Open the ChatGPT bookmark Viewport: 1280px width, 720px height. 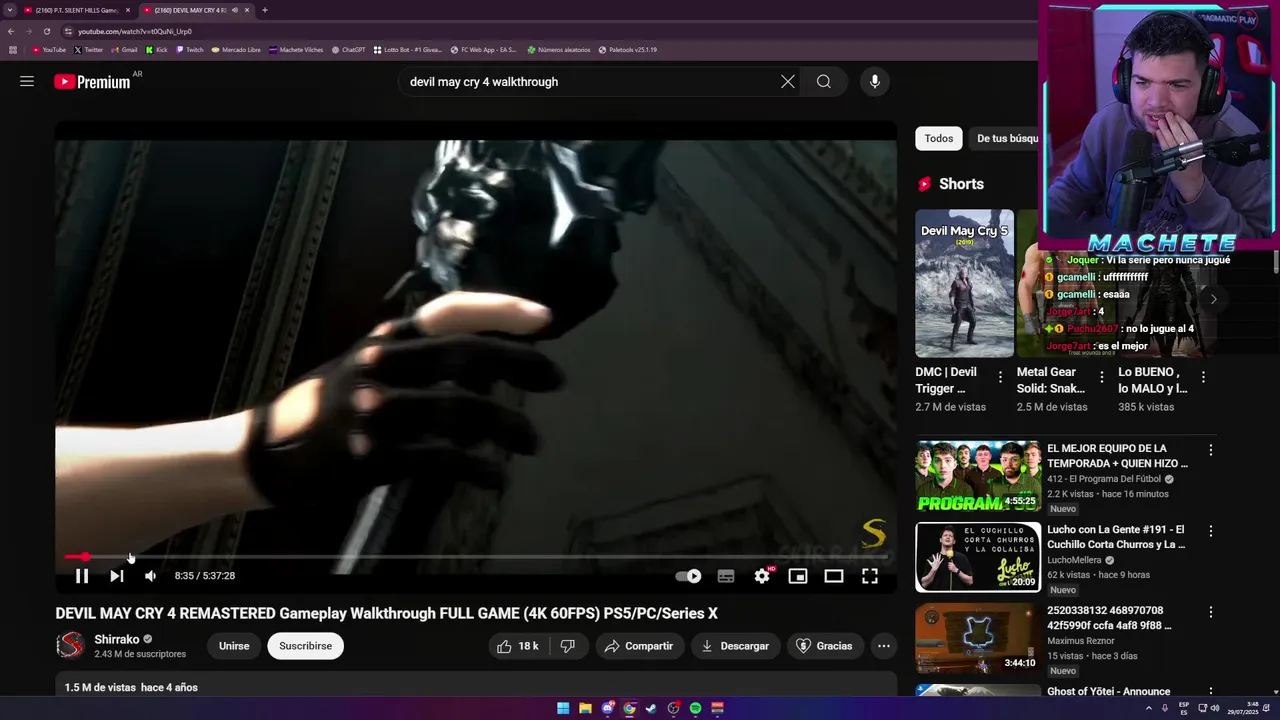pos(348,49)
